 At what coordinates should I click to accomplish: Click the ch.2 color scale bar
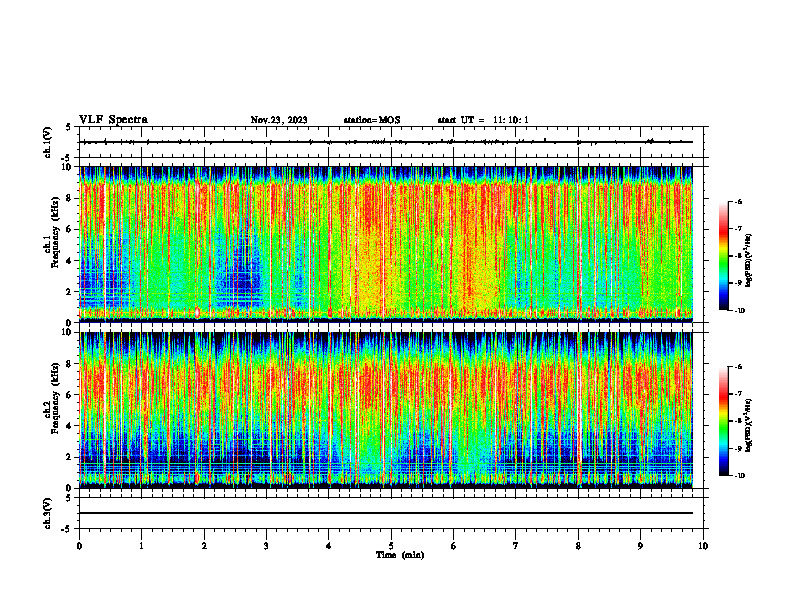(x=723, y=421)
